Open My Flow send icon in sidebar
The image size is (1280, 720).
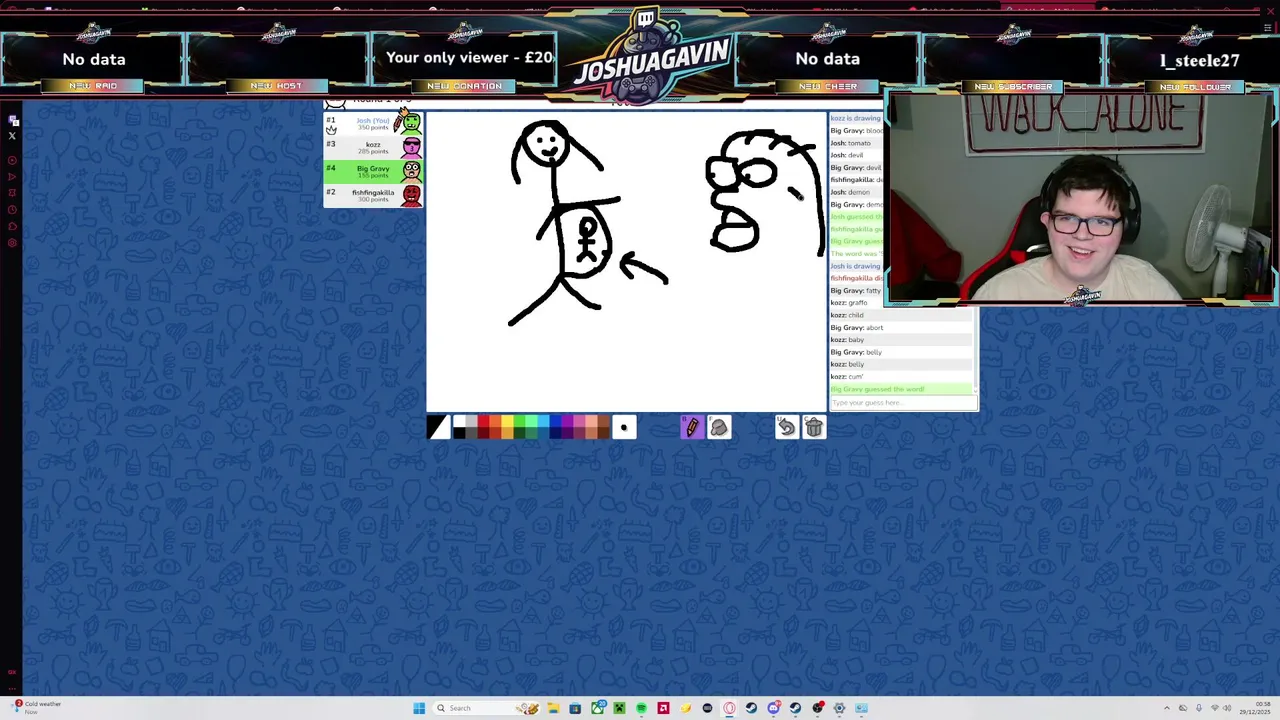pyautogui.click(x=12, y=177)
